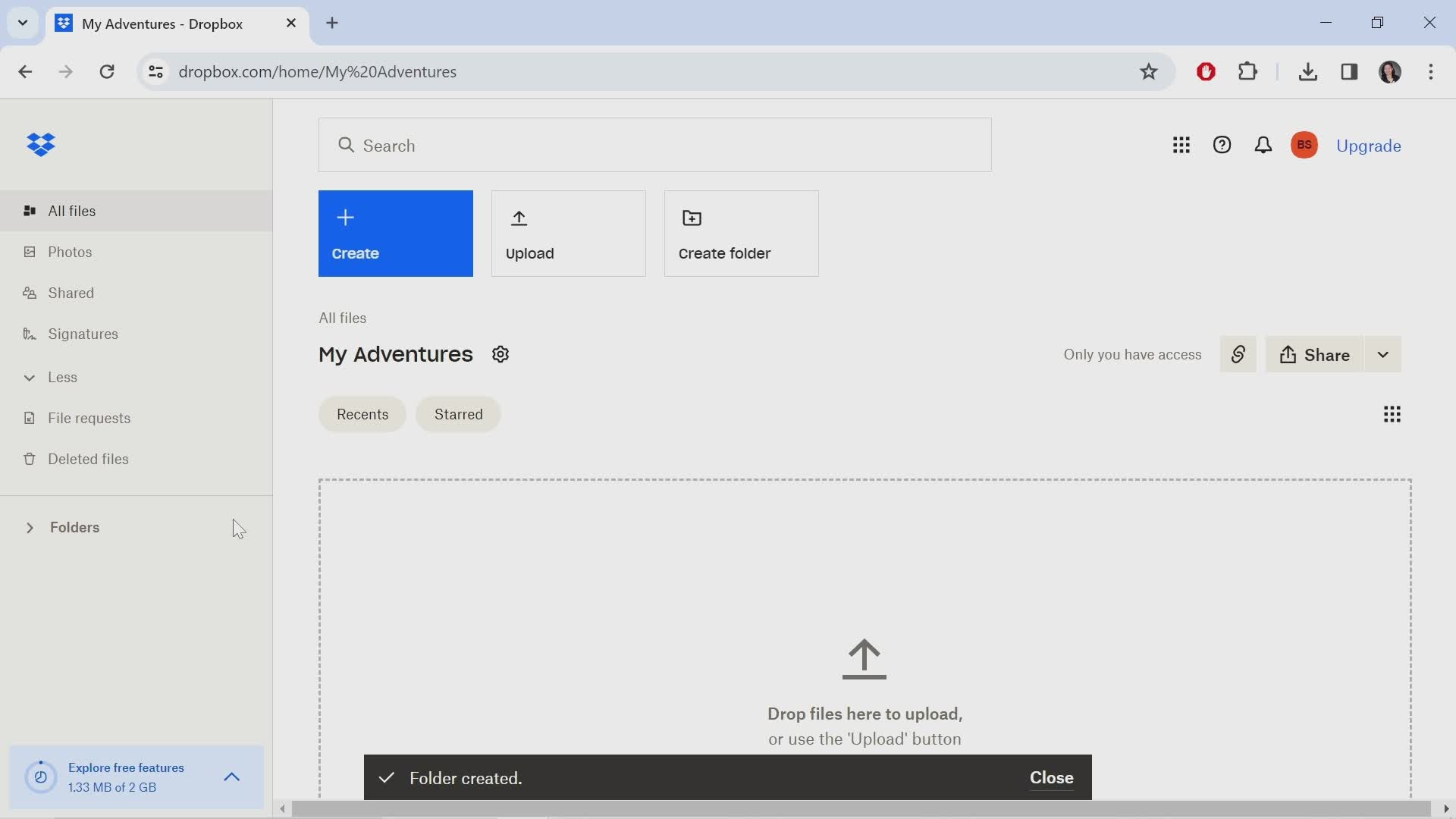Click the apps grid icon top right
Image resolution: width=1456 pixels, height=819 pixels.
pos(1181,145)
